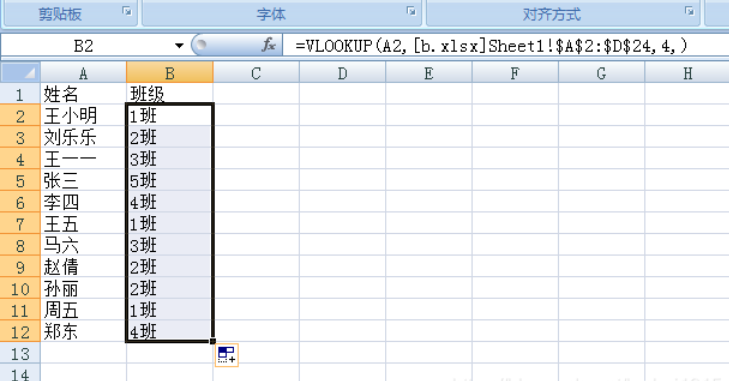The width and height of the screenshot is (729, 381).
Task: Click the Name Box showing B2
Action: 84,46
